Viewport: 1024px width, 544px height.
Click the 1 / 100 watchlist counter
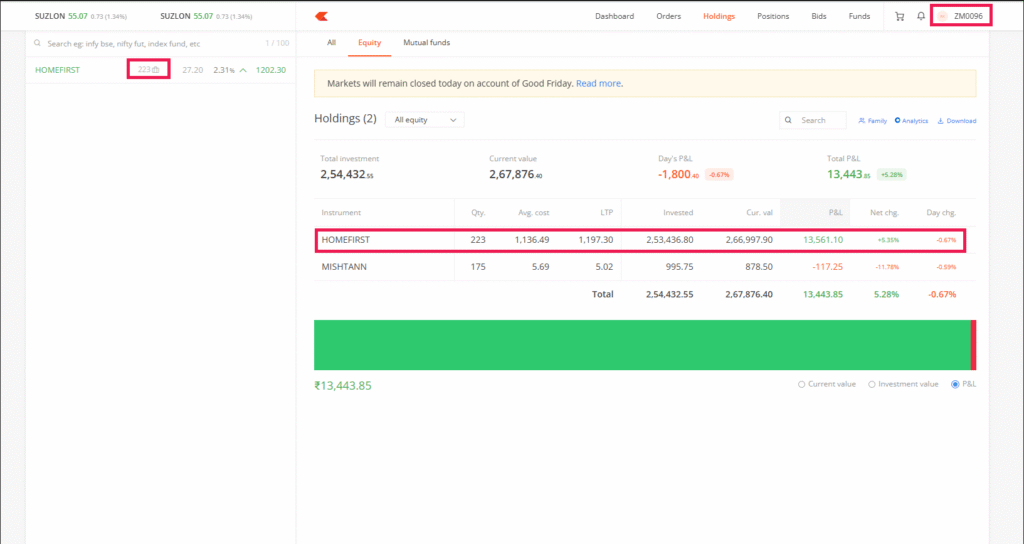tap(277, 44)
